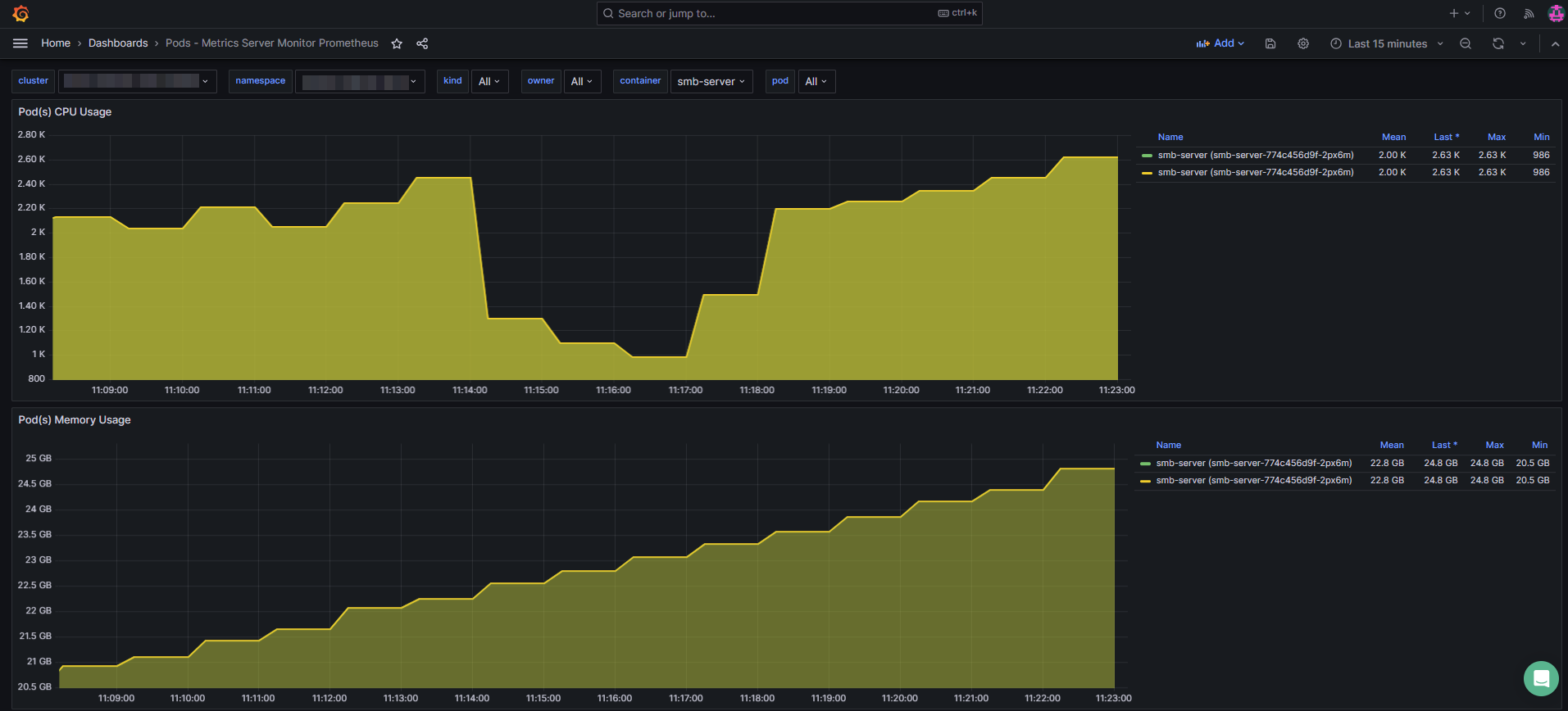Open the hamburger navigation menu
This screenshot has height=711, width=1568.
pyautogui.click(x=20, y=43)
